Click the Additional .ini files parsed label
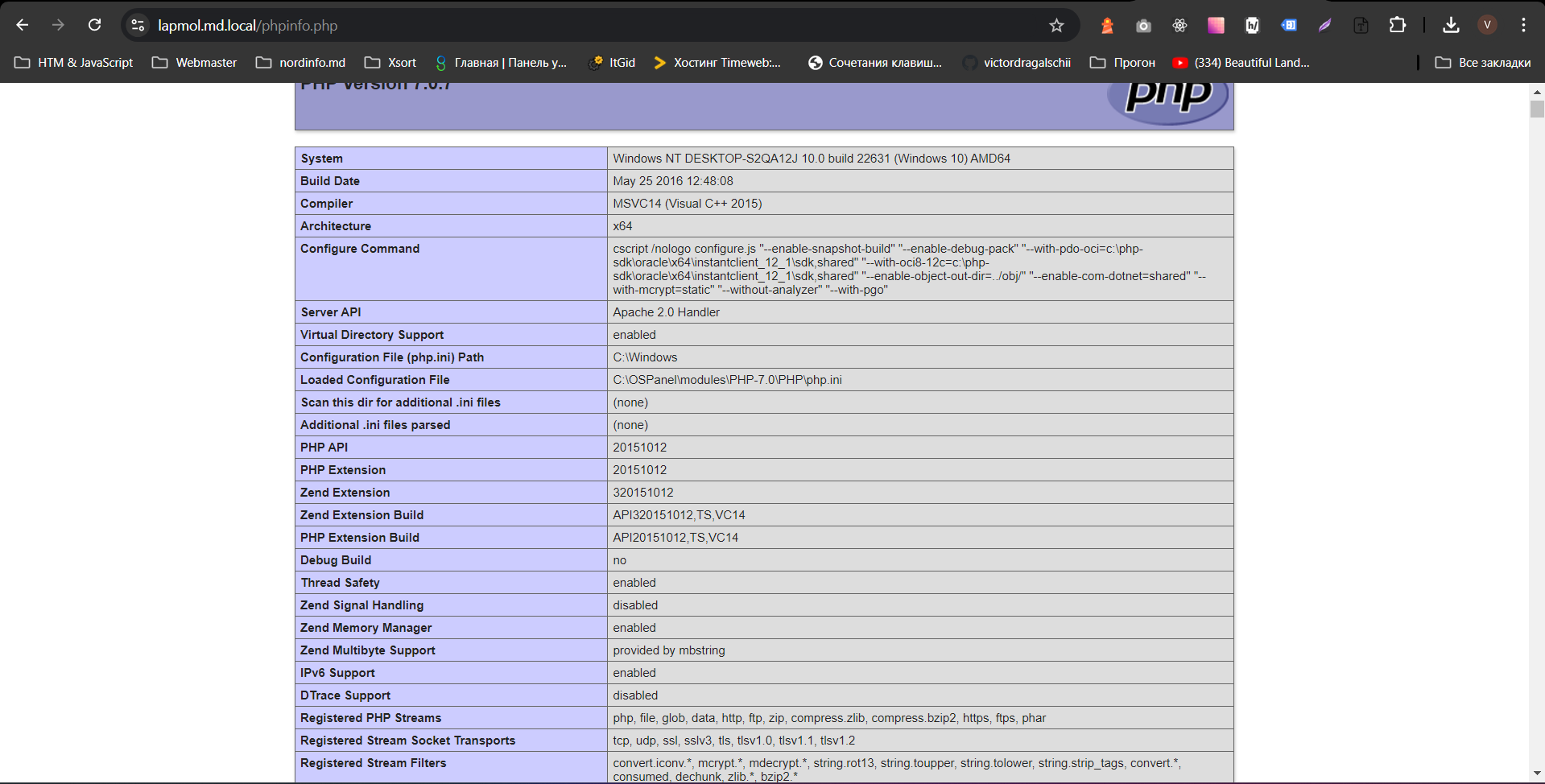 375,425
